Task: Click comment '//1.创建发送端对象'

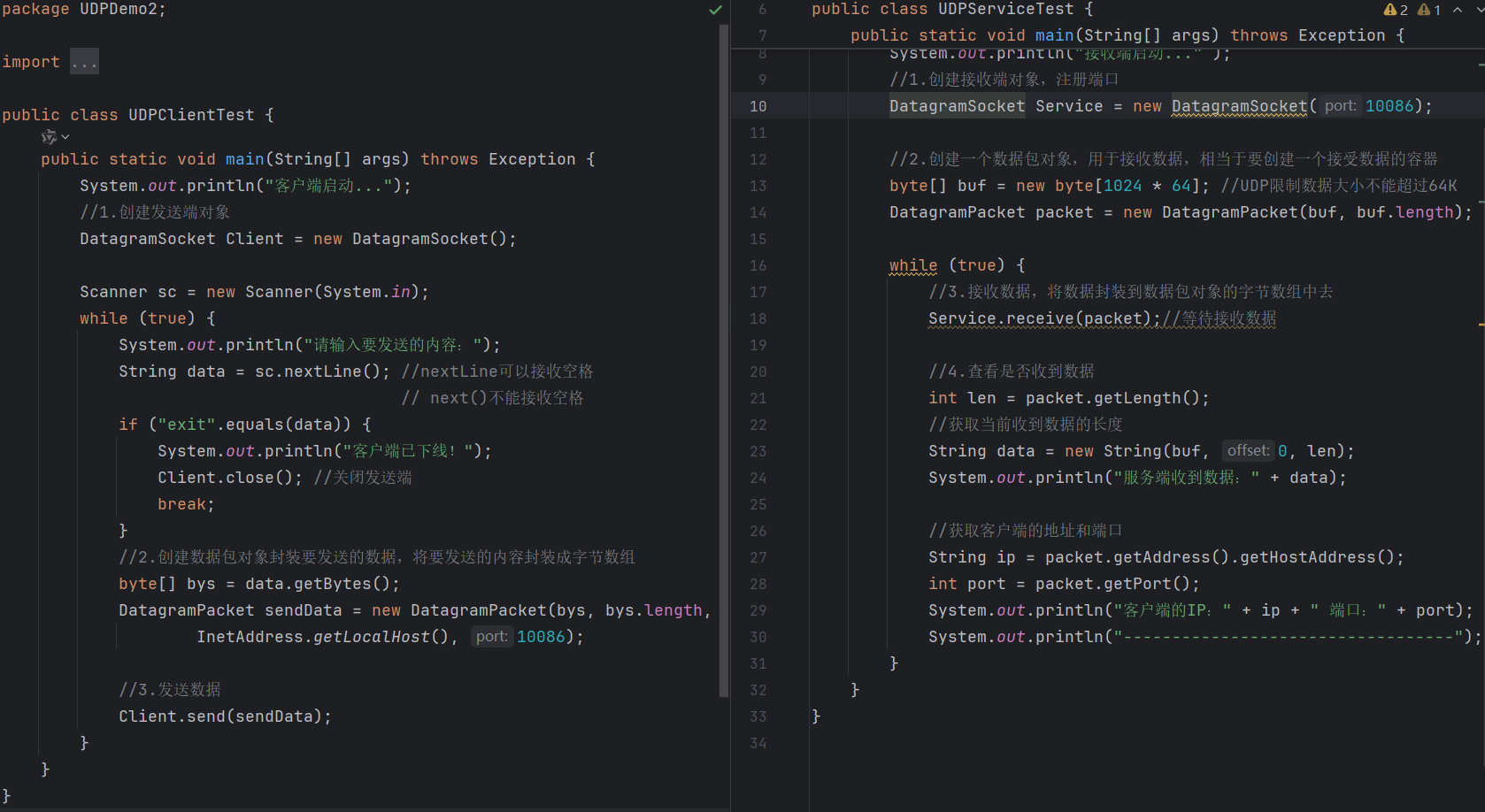Action: 155,212
